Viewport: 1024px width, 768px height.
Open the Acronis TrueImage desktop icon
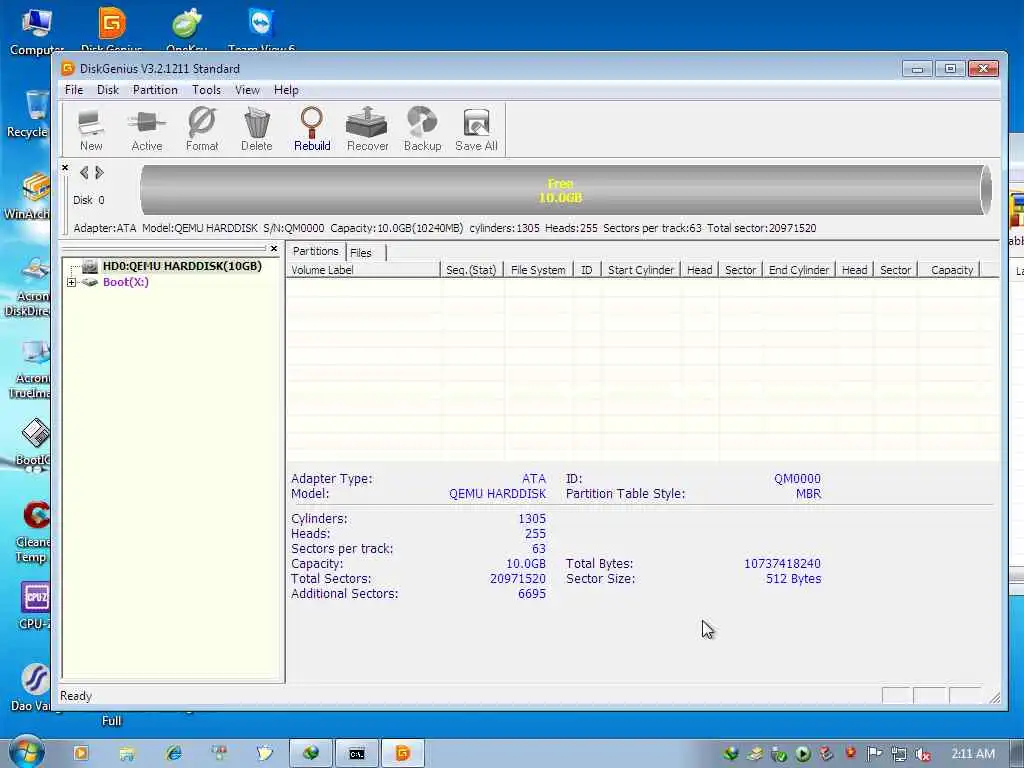coord(36,353)
